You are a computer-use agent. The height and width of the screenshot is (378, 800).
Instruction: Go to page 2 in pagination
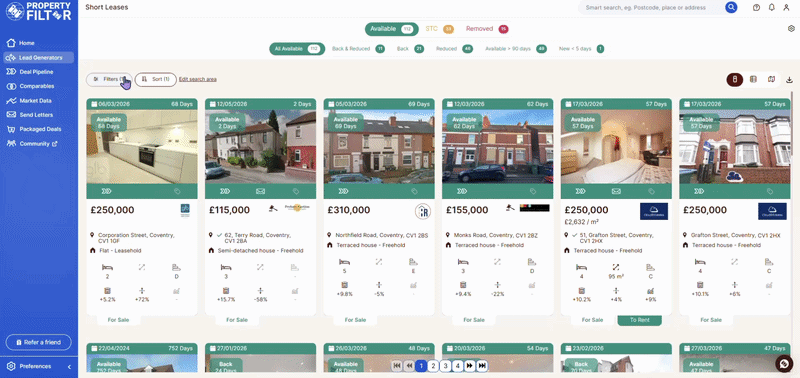(x=433, y=366)
